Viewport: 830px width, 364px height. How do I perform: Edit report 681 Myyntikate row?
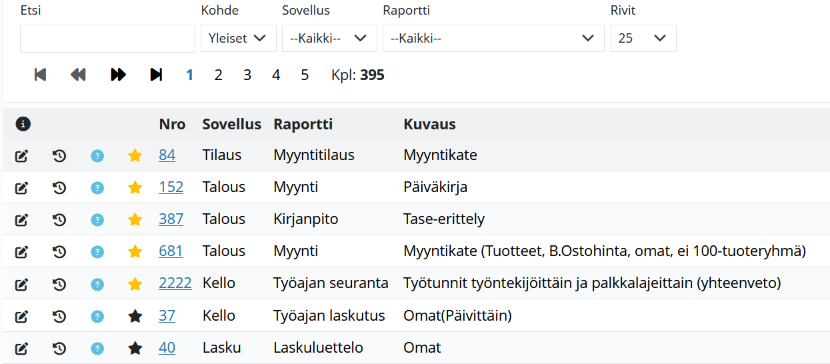[x=21, y=252]
